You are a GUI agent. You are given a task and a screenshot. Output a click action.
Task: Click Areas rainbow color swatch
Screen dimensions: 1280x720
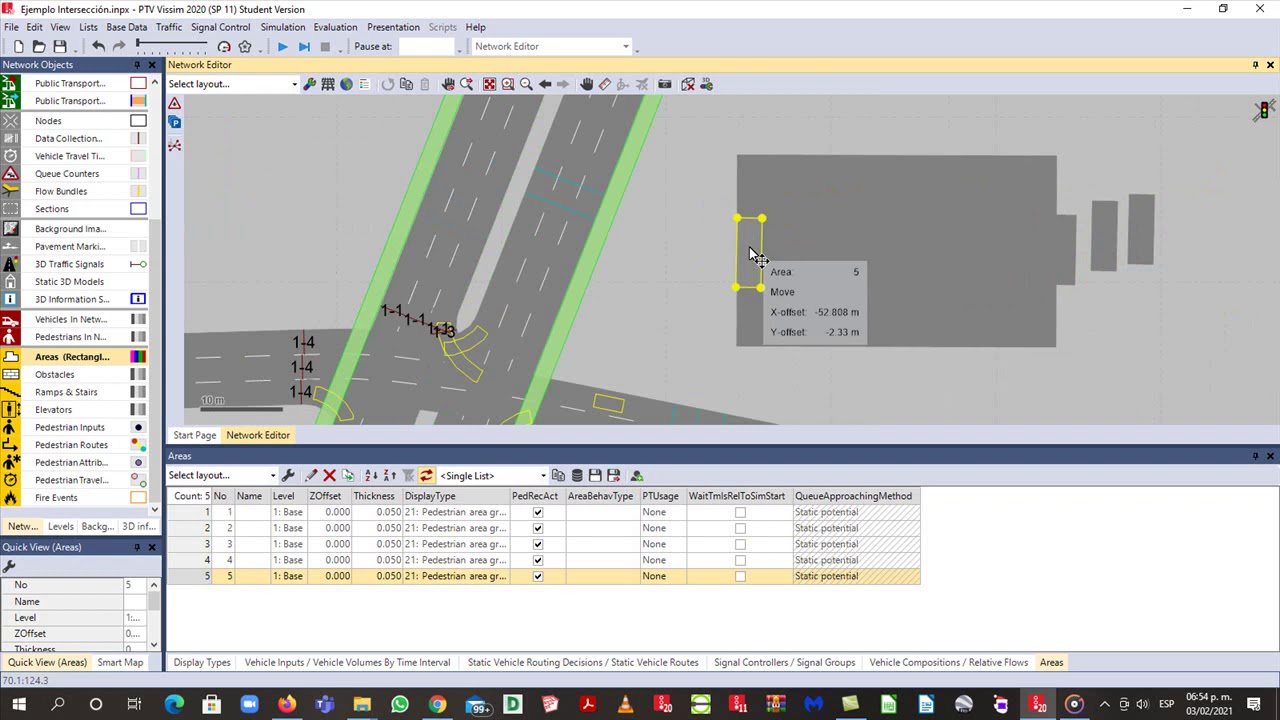coord(138,357)
